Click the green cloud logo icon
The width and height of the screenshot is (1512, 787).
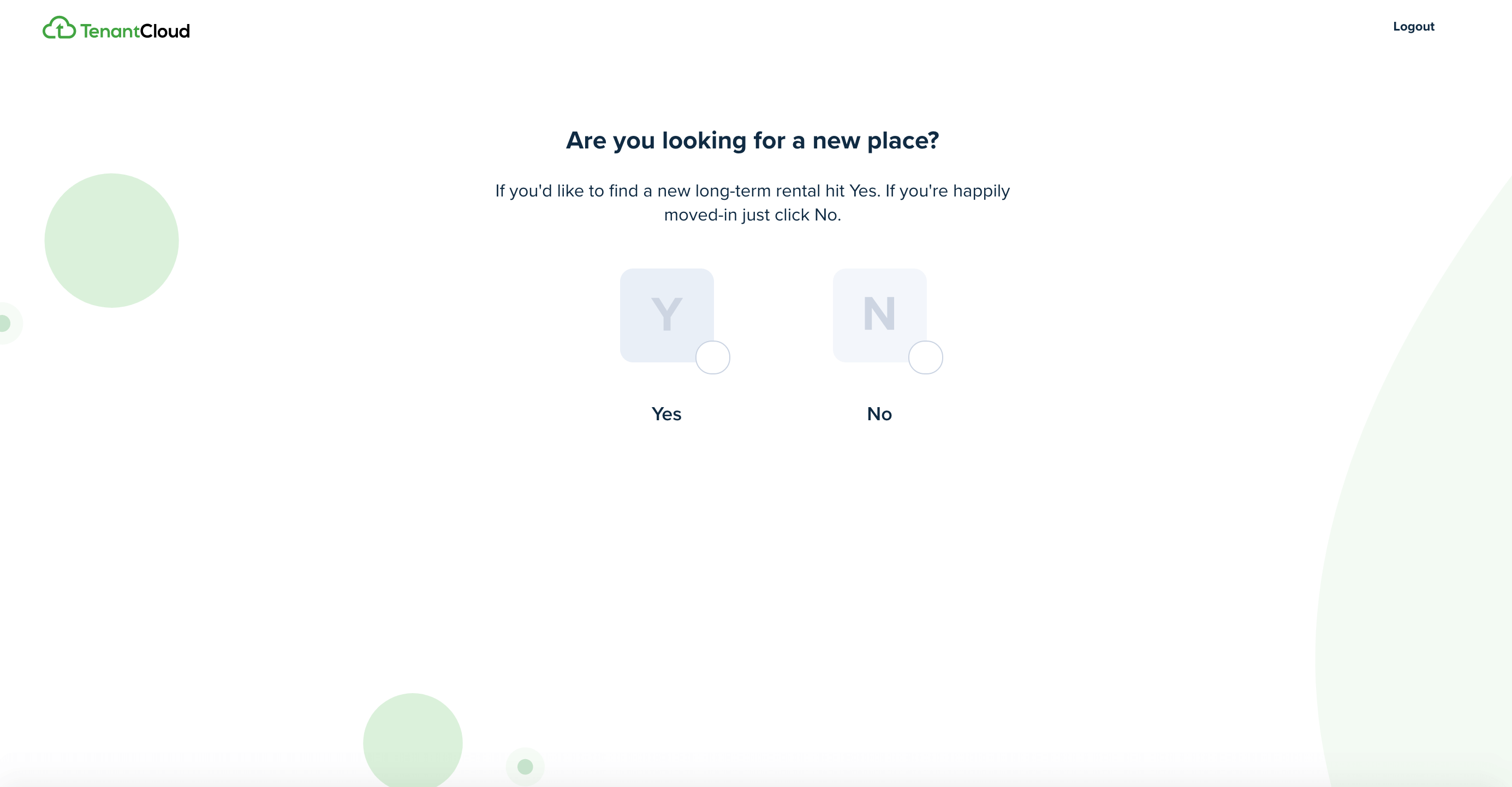coord(59,28)
